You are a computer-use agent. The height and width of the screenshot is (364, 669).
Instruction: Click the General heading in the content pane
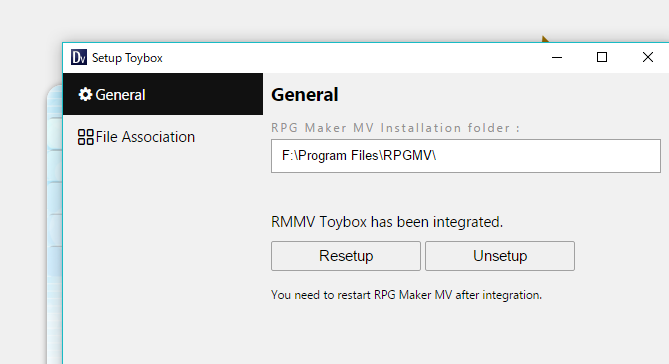pyautogui.click(x=305, y=95)
